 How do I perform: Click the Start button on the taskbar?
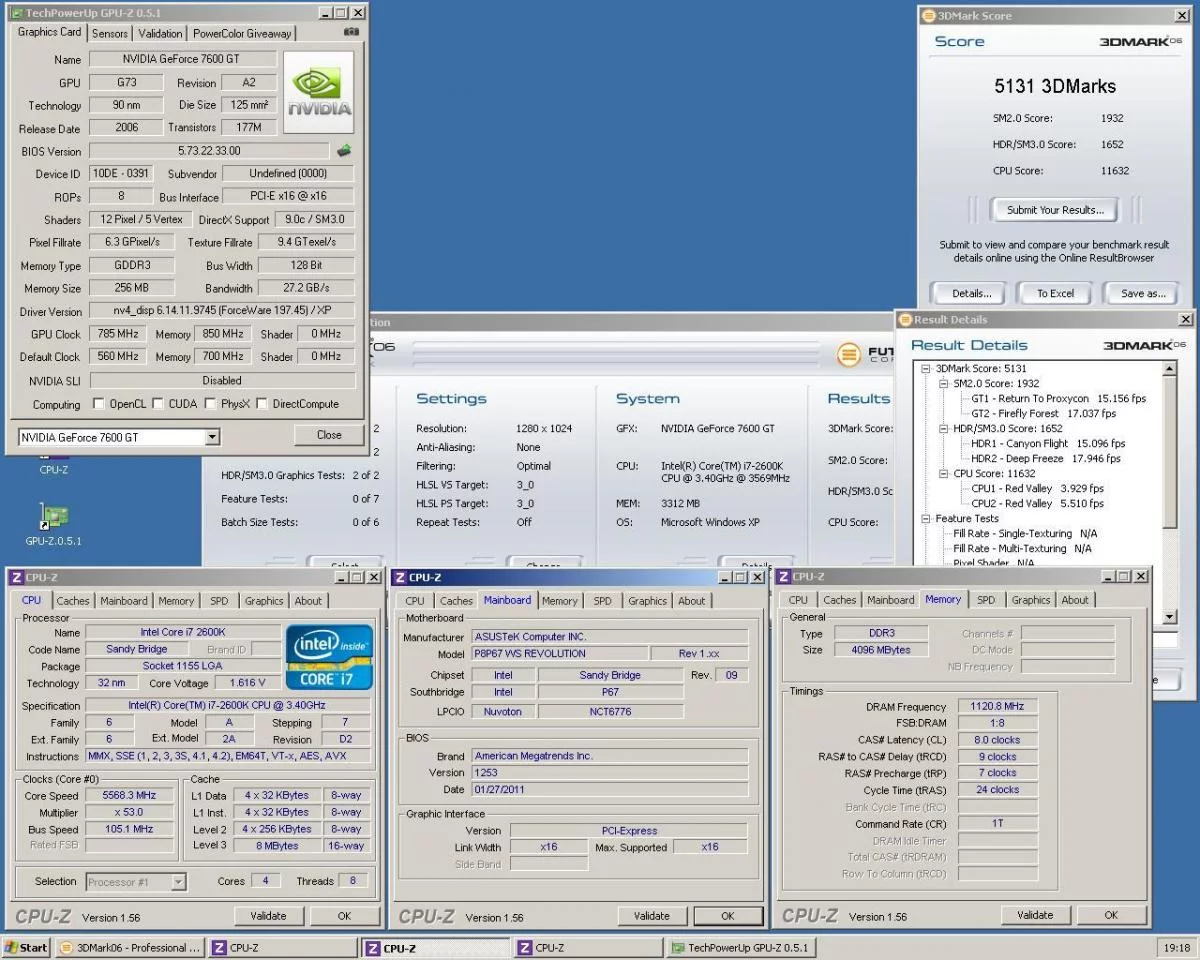click(26, 947)
